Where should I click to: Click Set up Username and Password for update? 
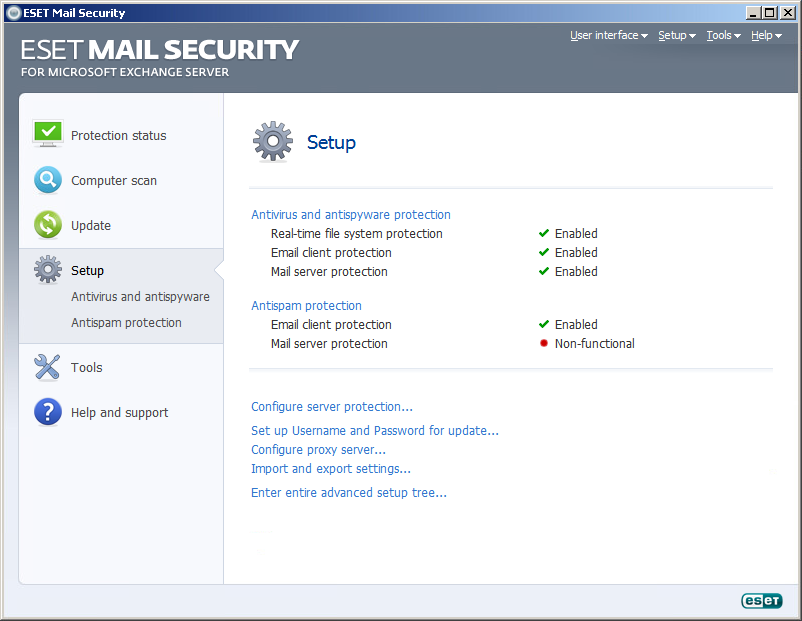374,430
